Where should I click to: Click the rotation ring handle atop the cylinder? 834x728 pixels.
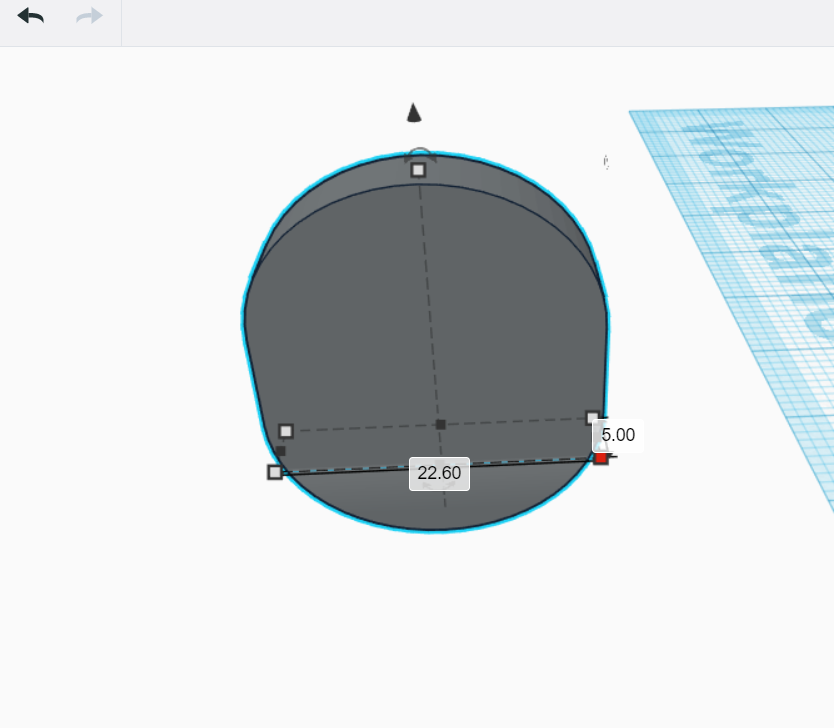click(x=418, y=151)
